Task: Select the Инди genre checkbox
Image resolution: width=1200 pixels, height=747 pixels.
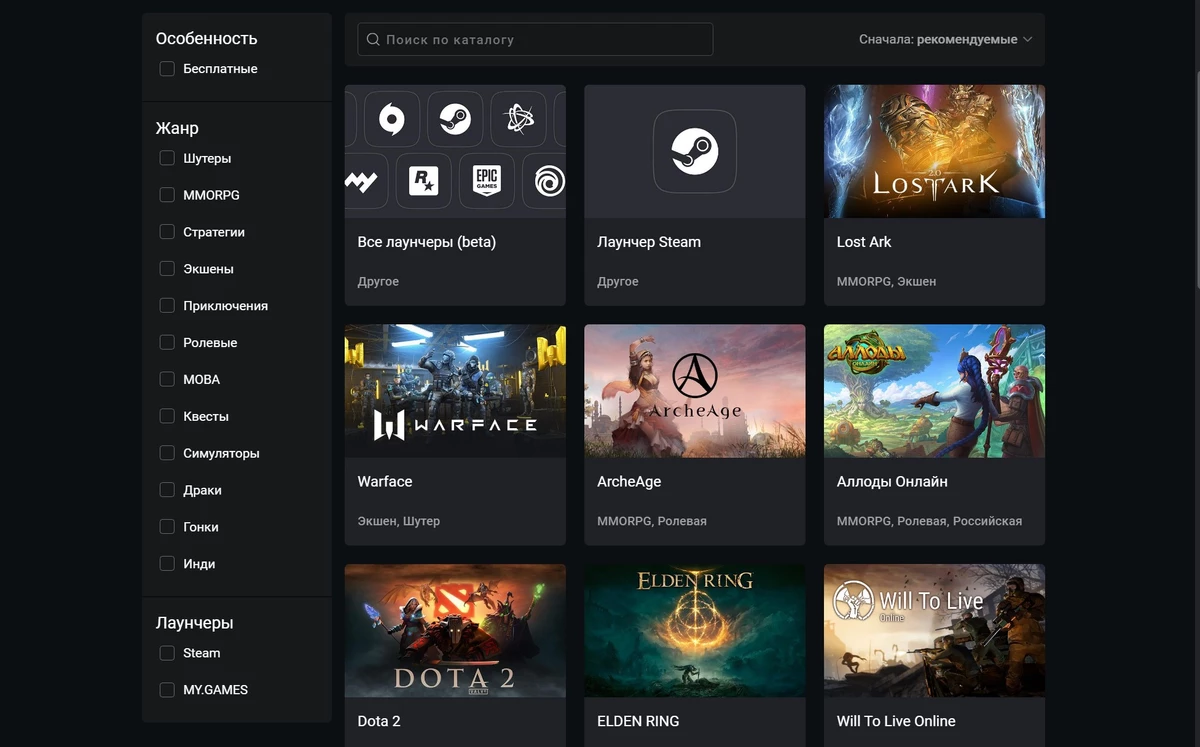Action: [167, 564]
